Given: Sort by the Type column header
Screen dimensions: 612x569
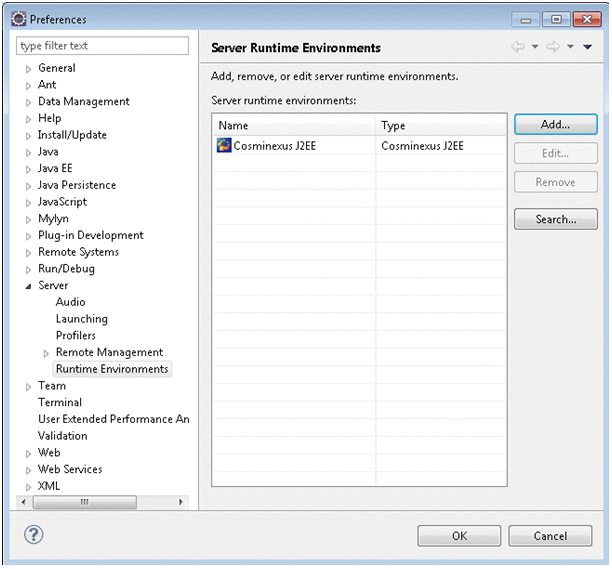Looking at the screenshot, I should click(x=441, y=125).
